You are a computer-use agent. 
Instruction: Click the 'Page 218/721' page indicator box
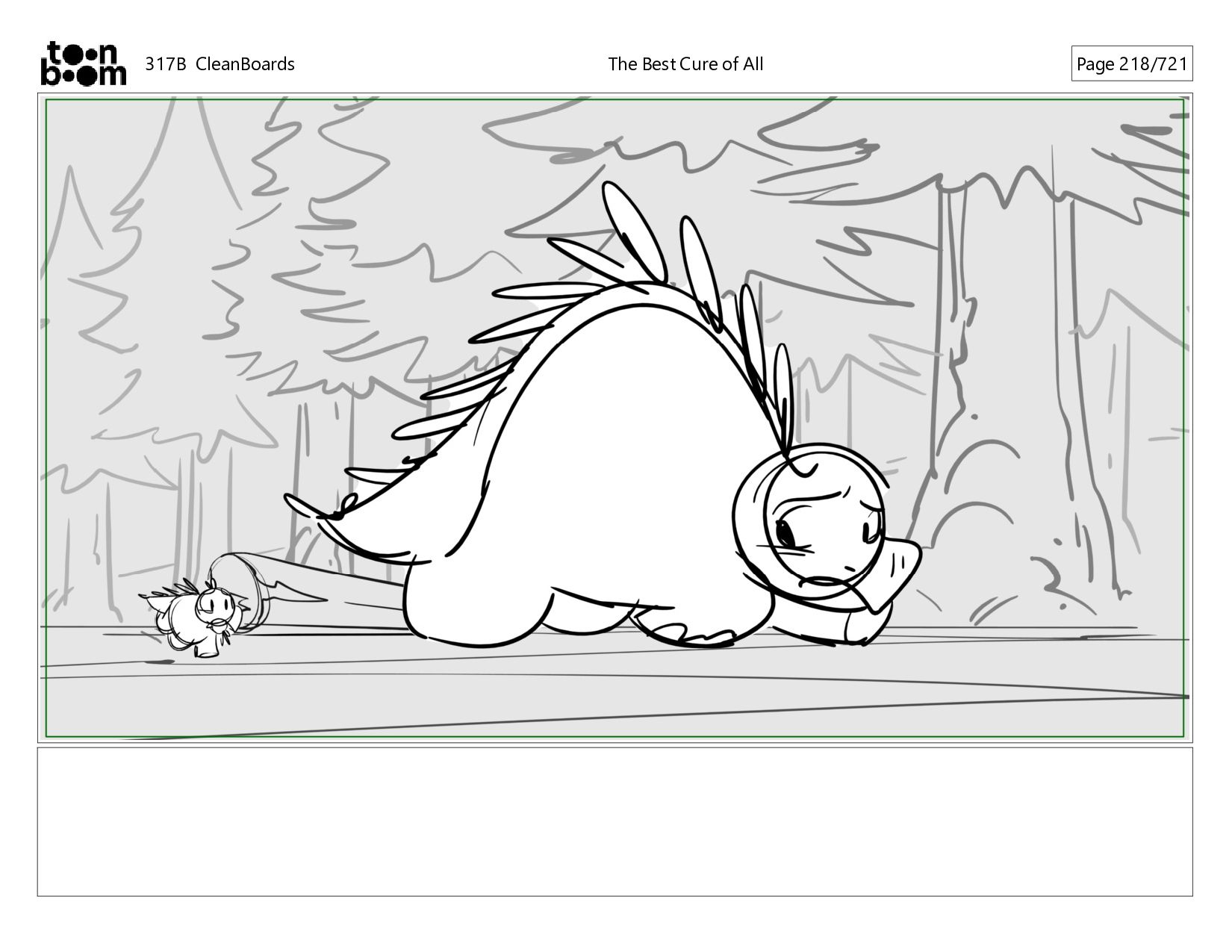click(x=1131, y=64)
